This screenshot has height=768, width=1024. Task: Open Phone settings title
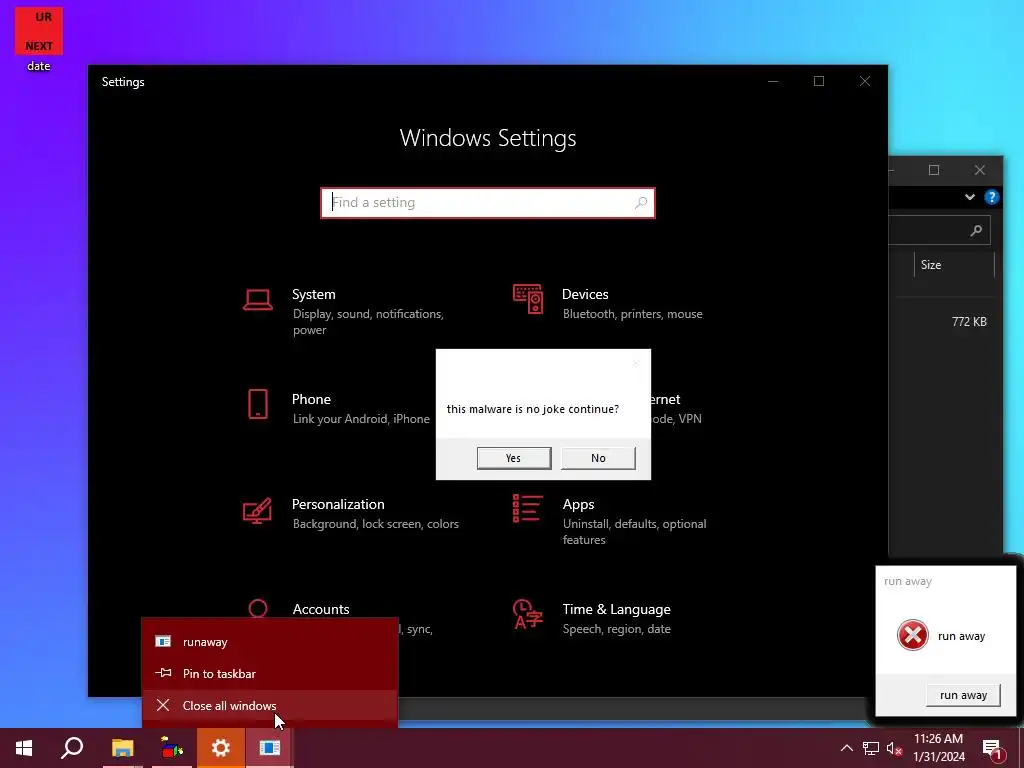[311, 399]
